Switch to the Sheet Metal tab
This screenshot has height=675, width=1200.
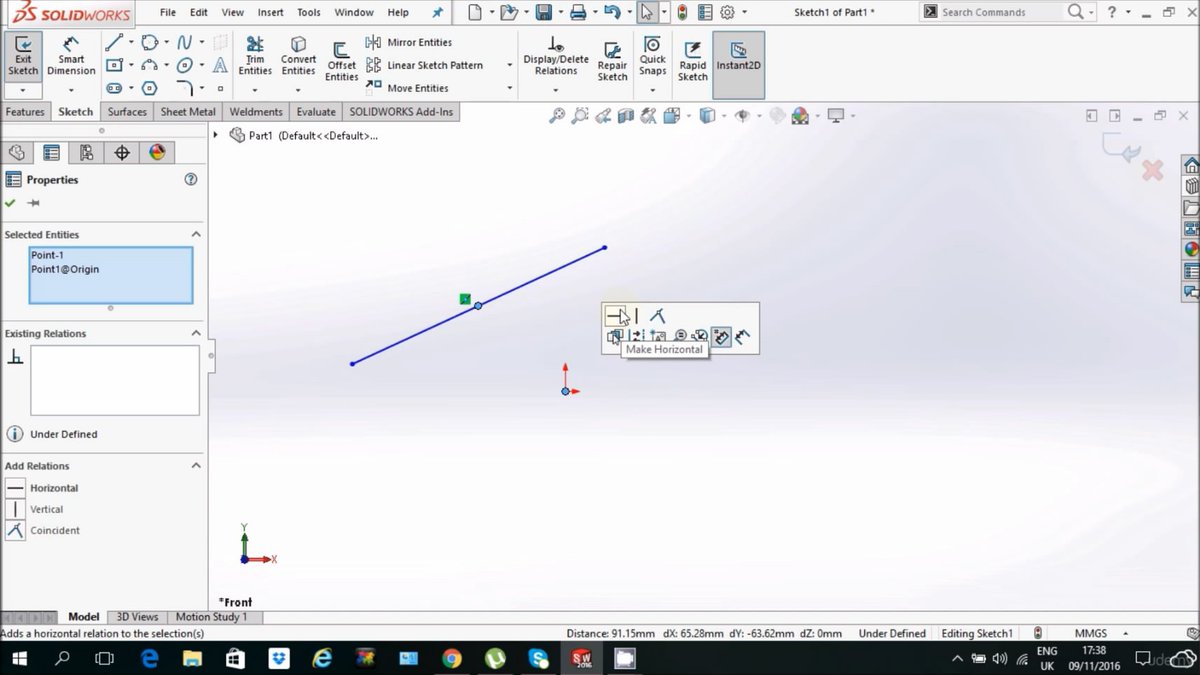(x=188, y=112)
